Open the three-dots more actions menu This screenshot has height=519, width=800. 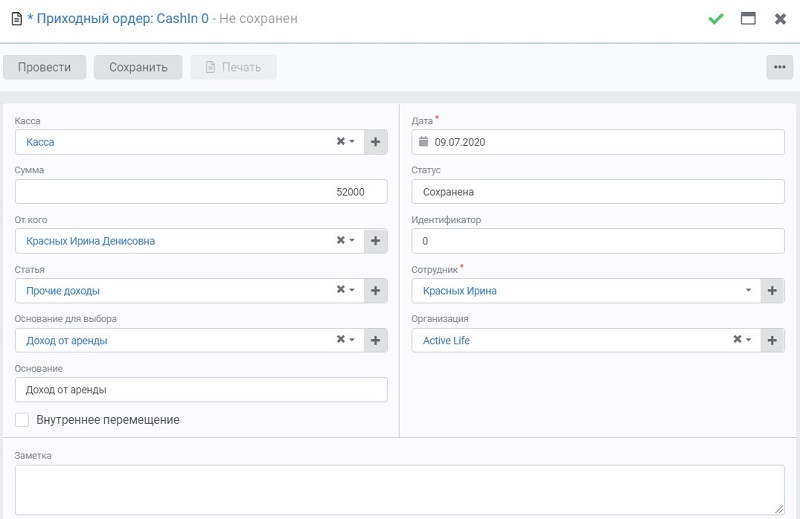pyautogui.click(x=780, y=67)
